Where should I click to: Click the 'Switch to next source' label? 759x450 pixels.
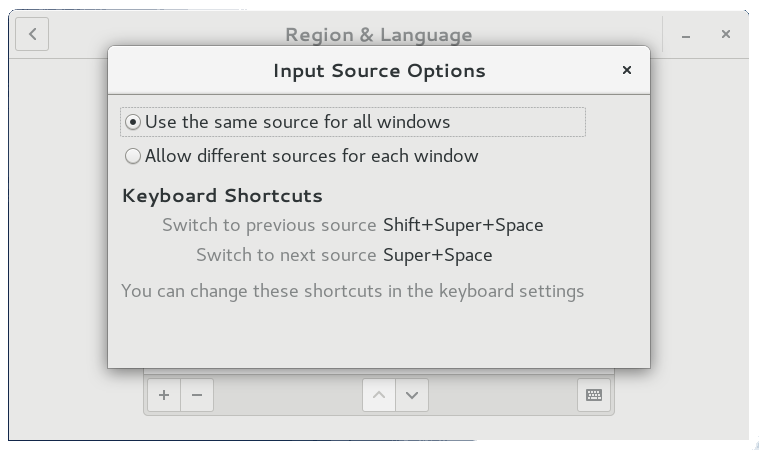286,255
